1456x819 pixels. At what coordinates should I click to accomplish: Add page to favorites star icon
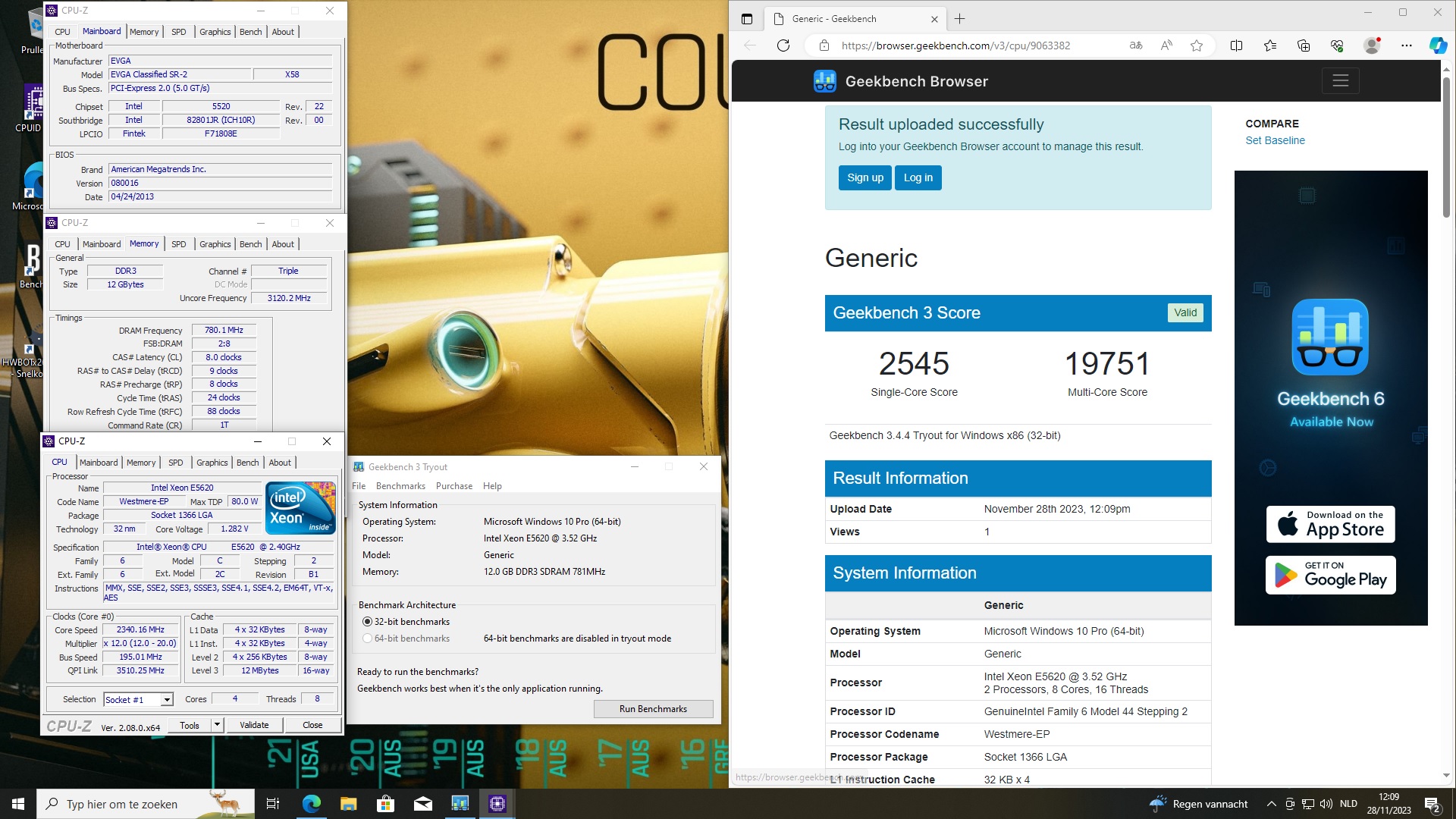tap(1197, 45)
